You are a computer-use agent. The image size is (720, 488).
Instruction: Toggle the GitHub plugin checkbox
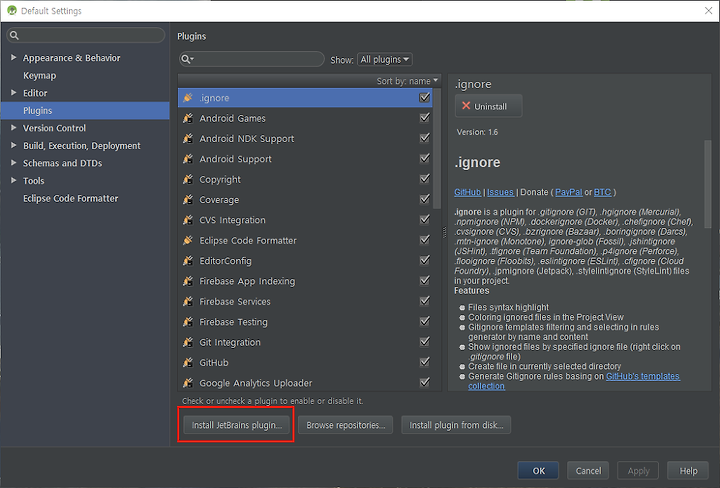click(x=425, y=362)
